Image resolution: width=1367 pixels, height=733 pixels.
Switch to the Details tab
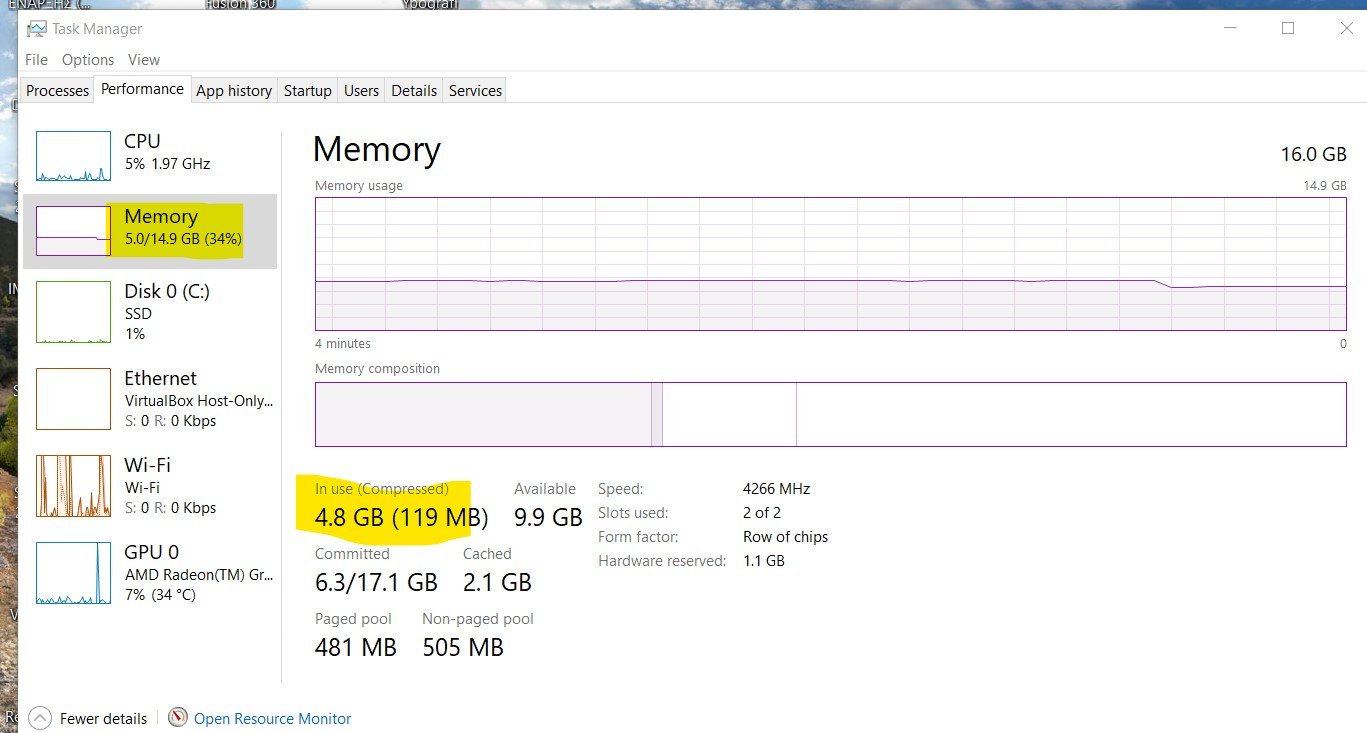tap(414, 90)
